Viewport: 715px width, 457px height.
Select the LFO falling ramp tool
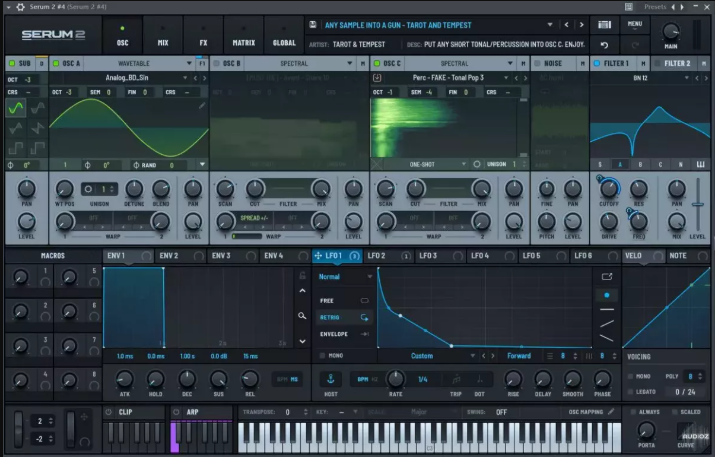pyautogui.click(x=606, y=338)
